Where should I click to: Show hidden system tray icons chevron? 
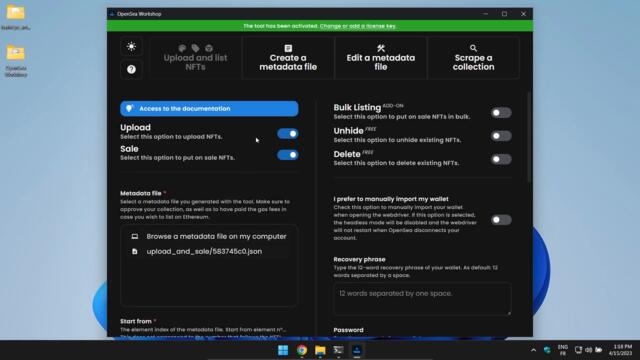pyautogui.click(x=533, y=350)
